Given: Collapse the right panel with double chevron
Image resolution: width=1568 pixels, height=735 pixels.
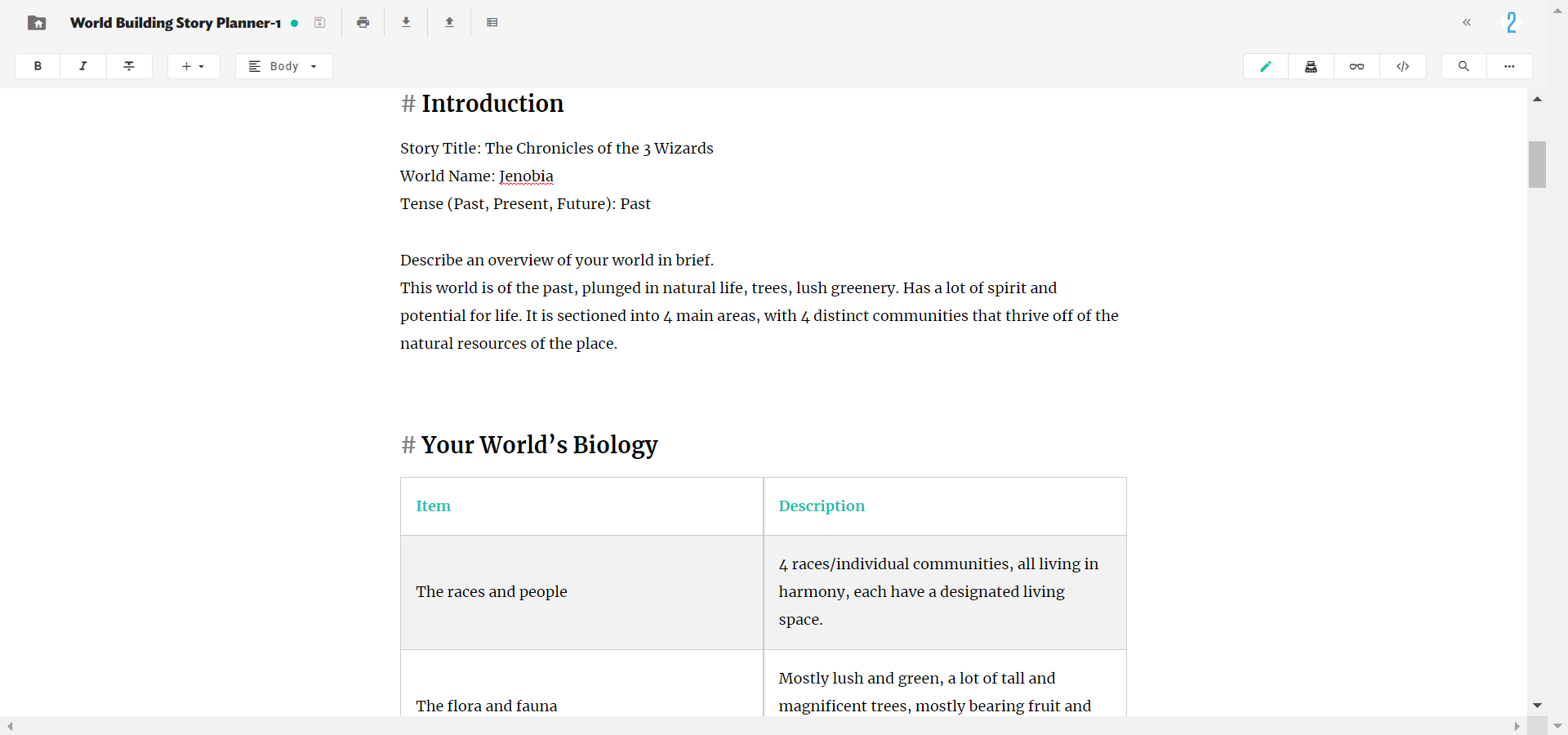Looking at the screenshot, I should (1467, 22).
